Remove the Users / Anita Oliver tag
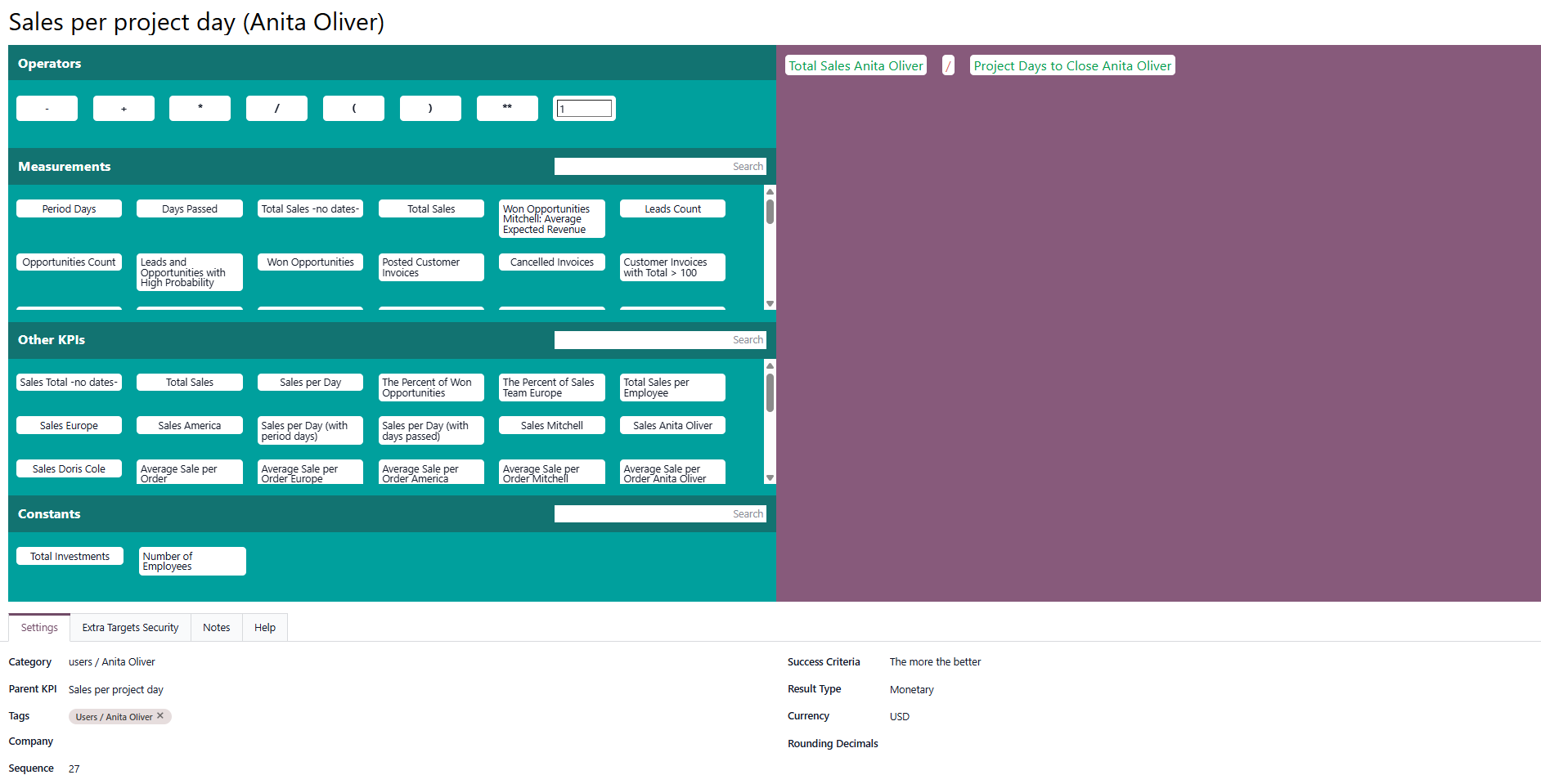 coord(160,716)
